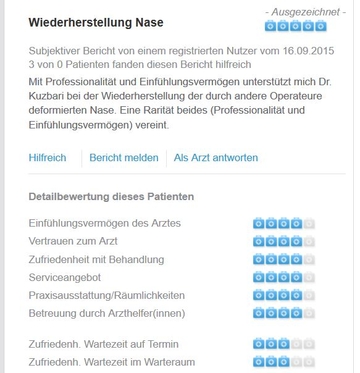Viewport: 360px width, 373px height.
Task: Click the grey fifth icon for Wartezeit im Warteraum
Action: tap(309, 362)
